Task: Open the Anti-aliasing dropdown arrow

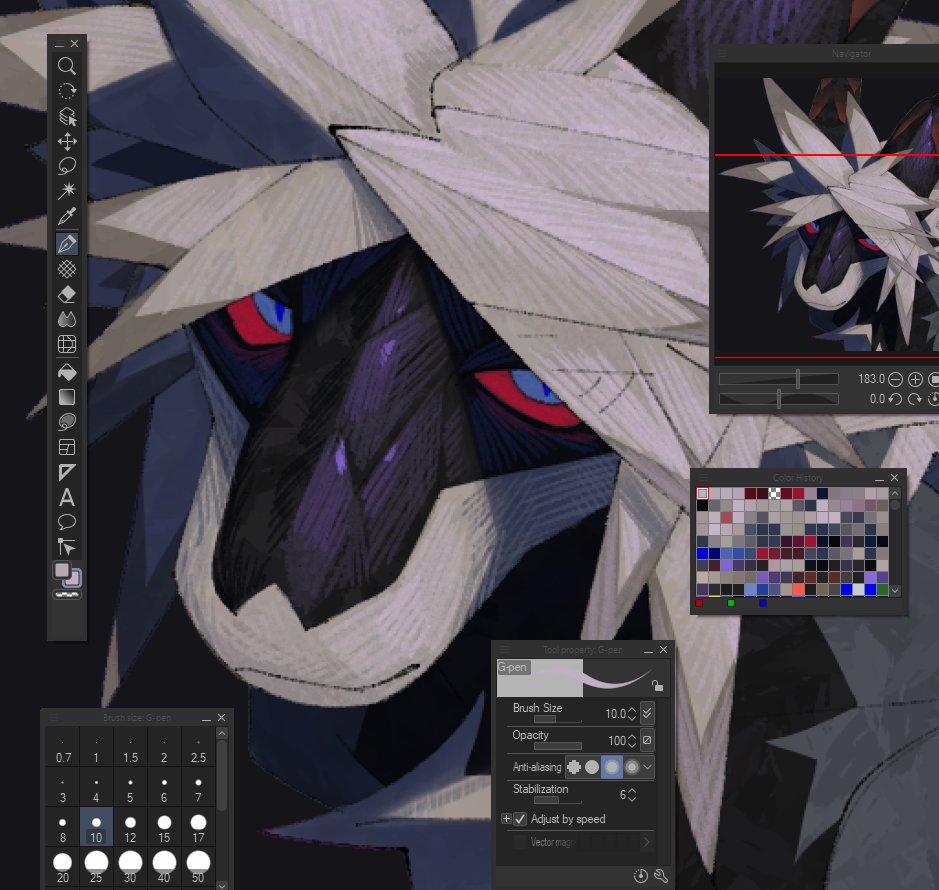Action: tap(647, 767)
